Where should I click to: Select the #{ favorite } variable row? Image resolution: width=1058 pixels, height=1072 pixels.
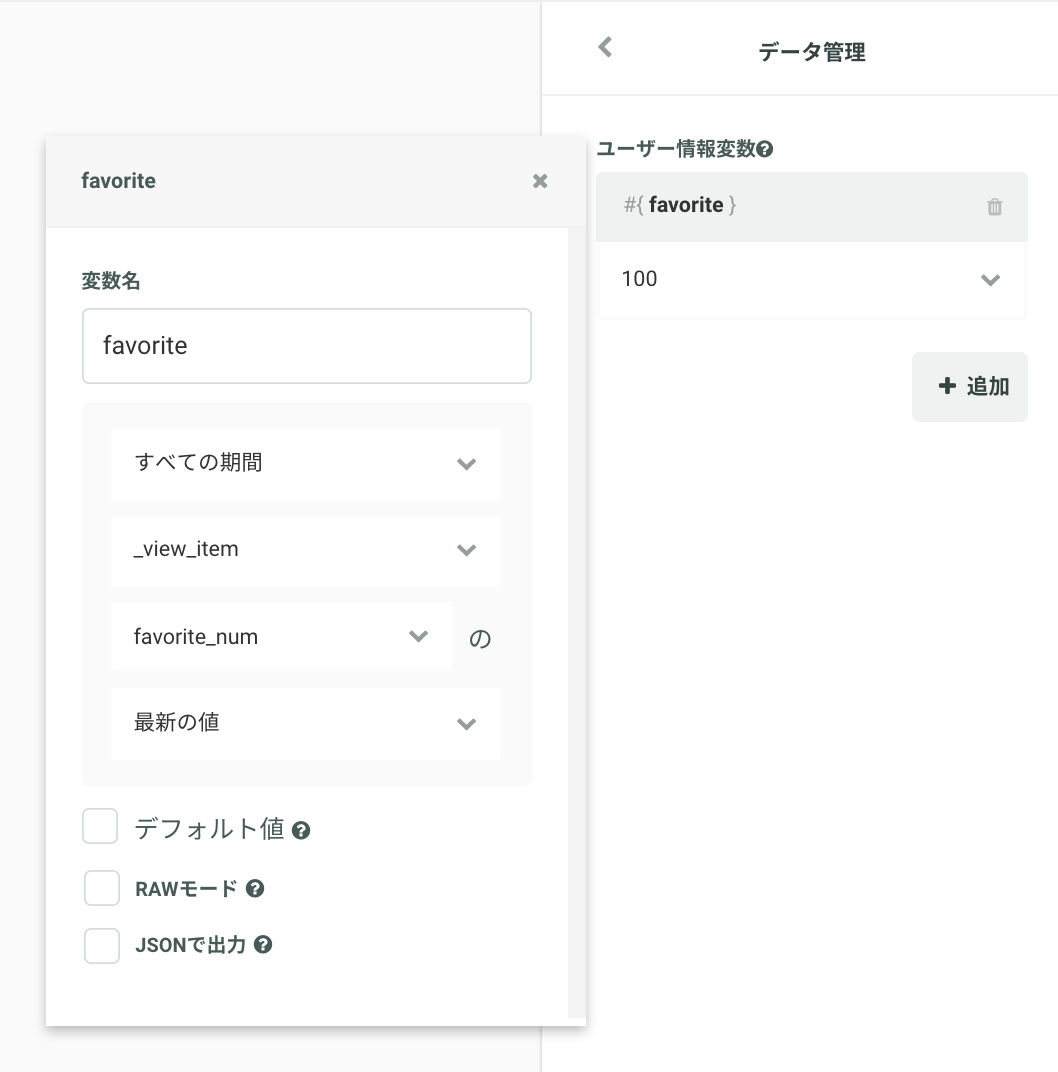click(811, 206)
